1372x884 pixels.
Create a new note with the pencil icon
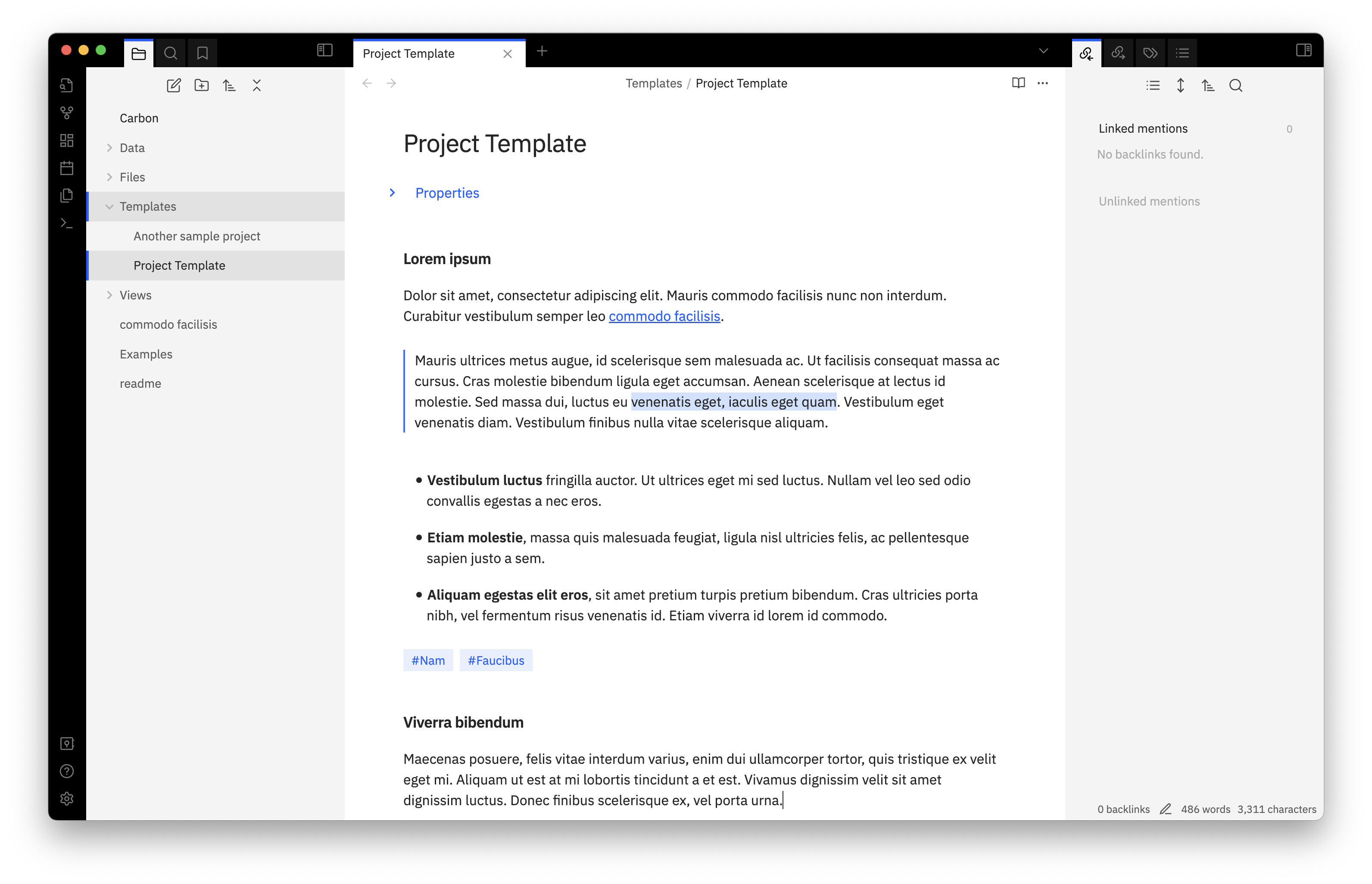pos(174,85)
